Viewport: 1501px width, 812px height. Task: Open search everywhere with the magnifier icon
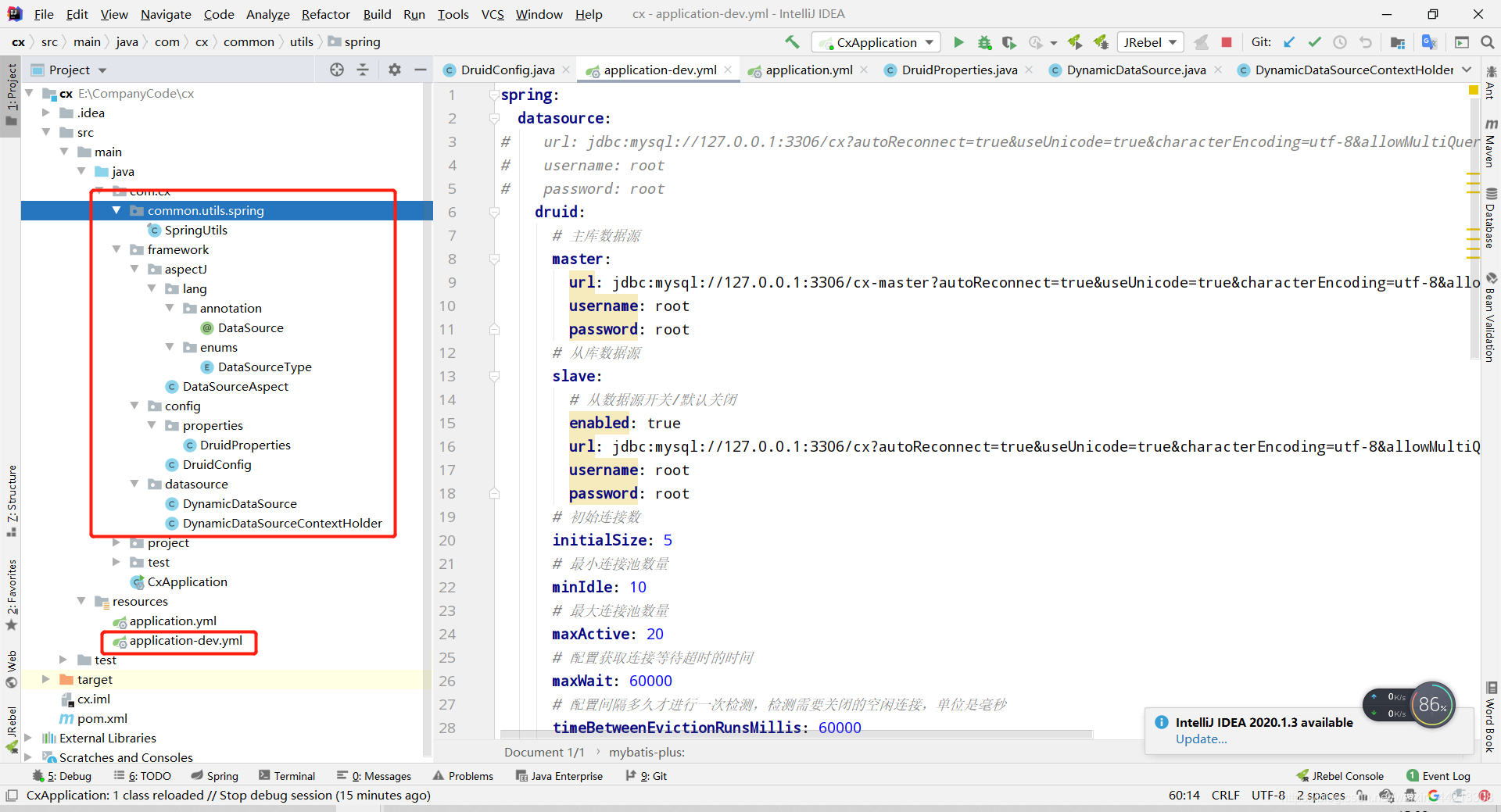(x=1488, y=42)
